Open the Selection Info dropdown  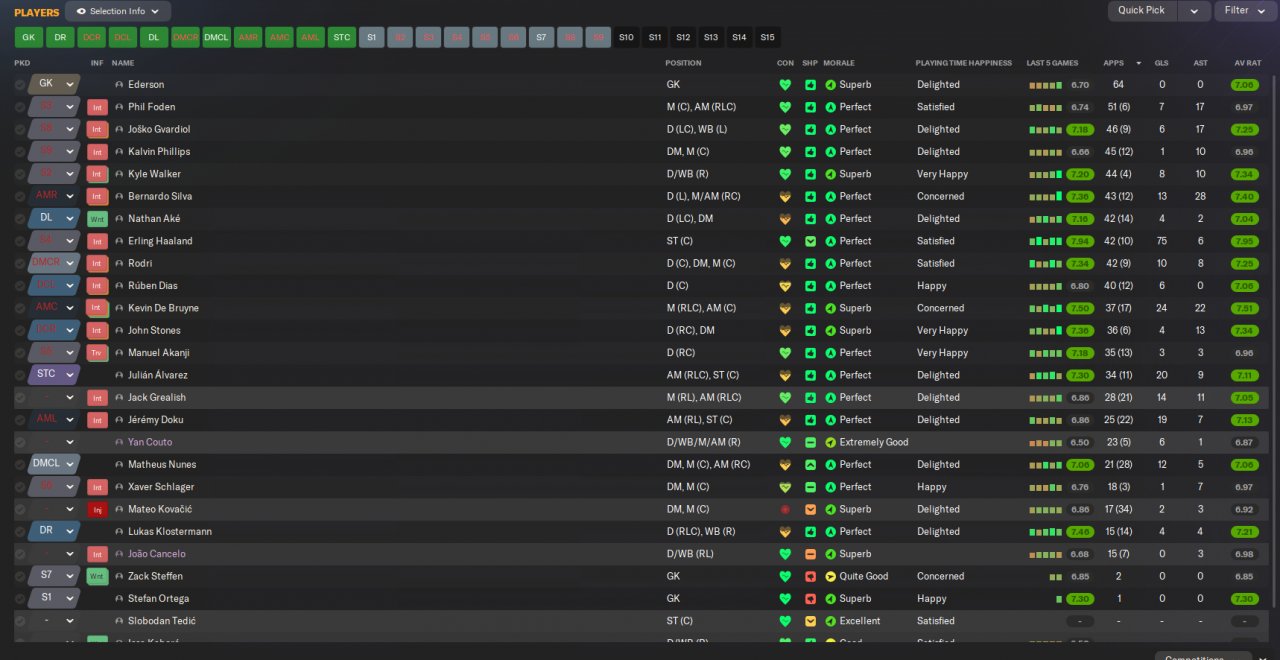pos(118,11)
